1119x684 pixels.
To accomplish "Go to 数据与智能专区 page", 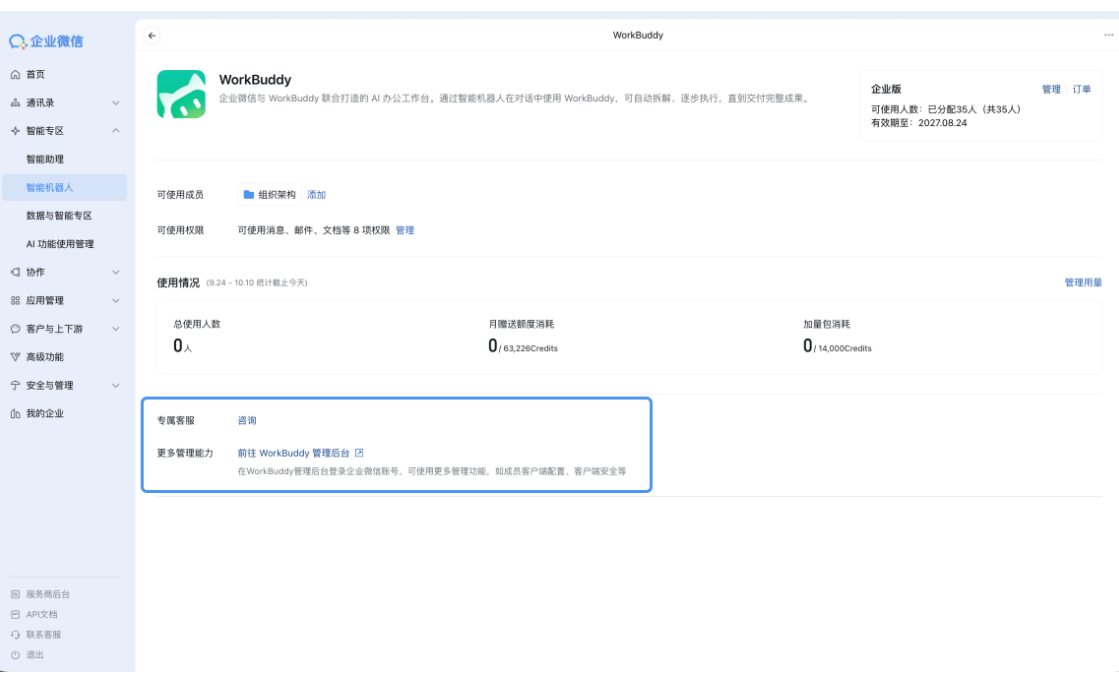I will click(65, 216).
